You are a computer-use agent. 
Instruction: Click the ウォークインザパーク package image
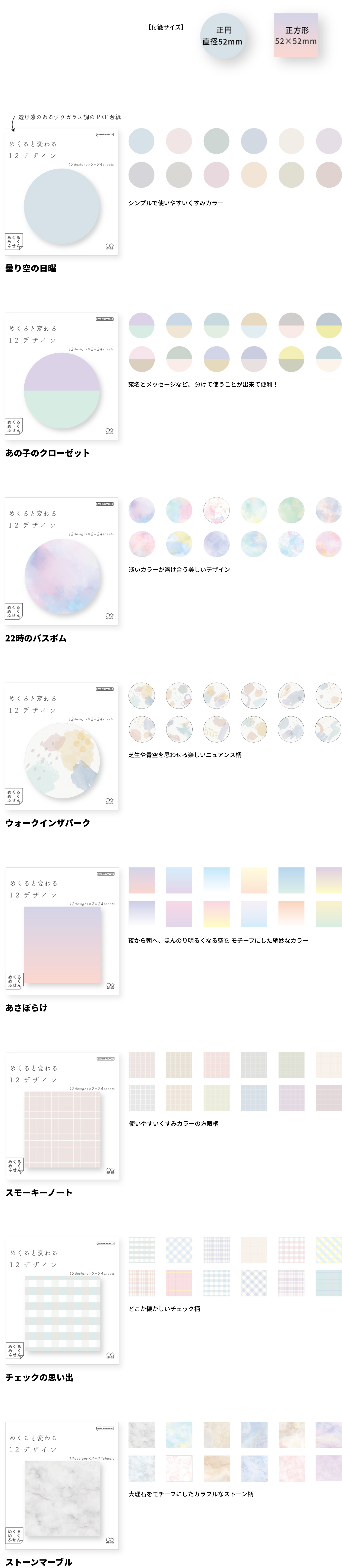(x=61, y=746)
